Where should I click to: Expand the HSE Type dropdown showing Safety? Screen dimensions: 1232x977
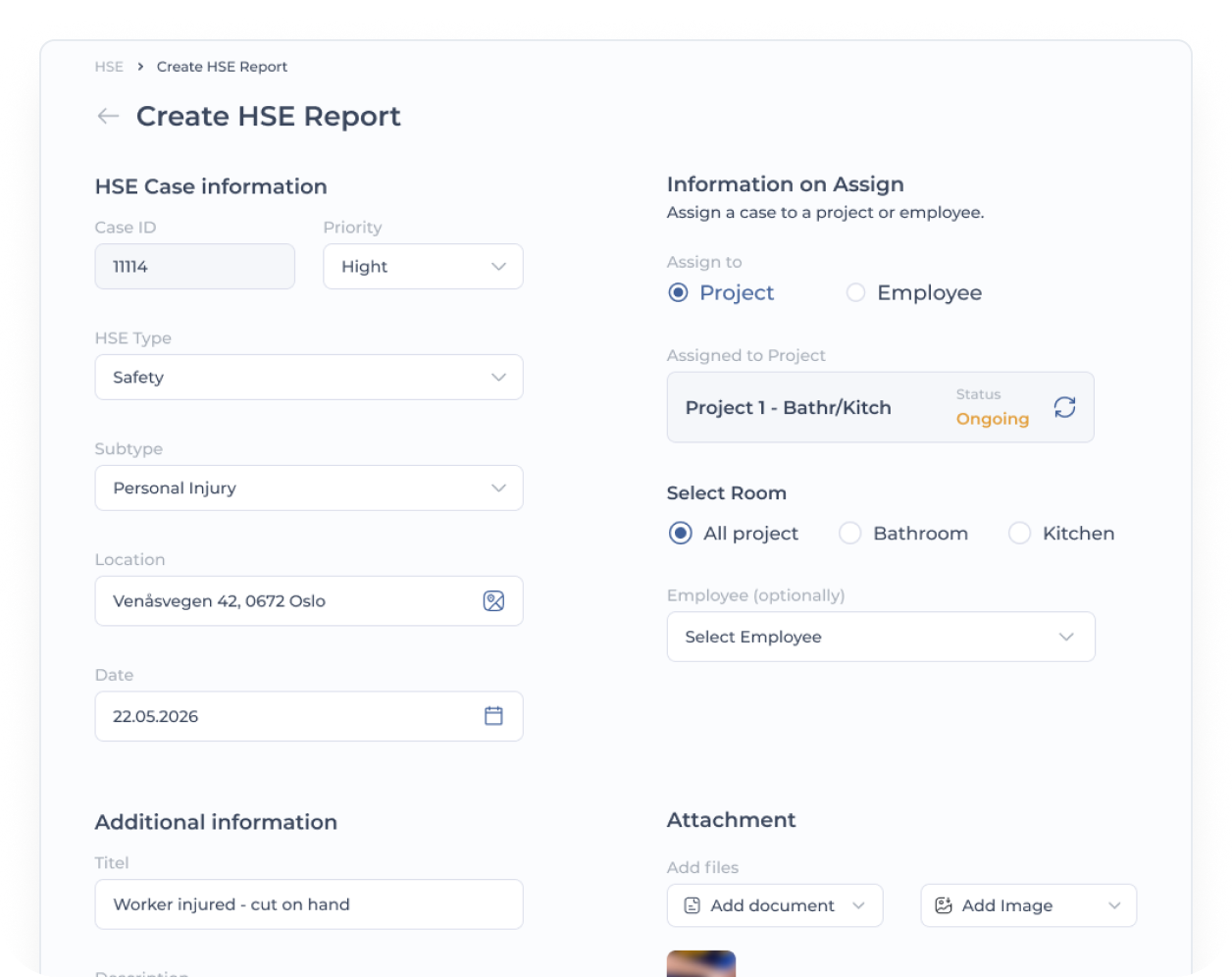point(309,378)
